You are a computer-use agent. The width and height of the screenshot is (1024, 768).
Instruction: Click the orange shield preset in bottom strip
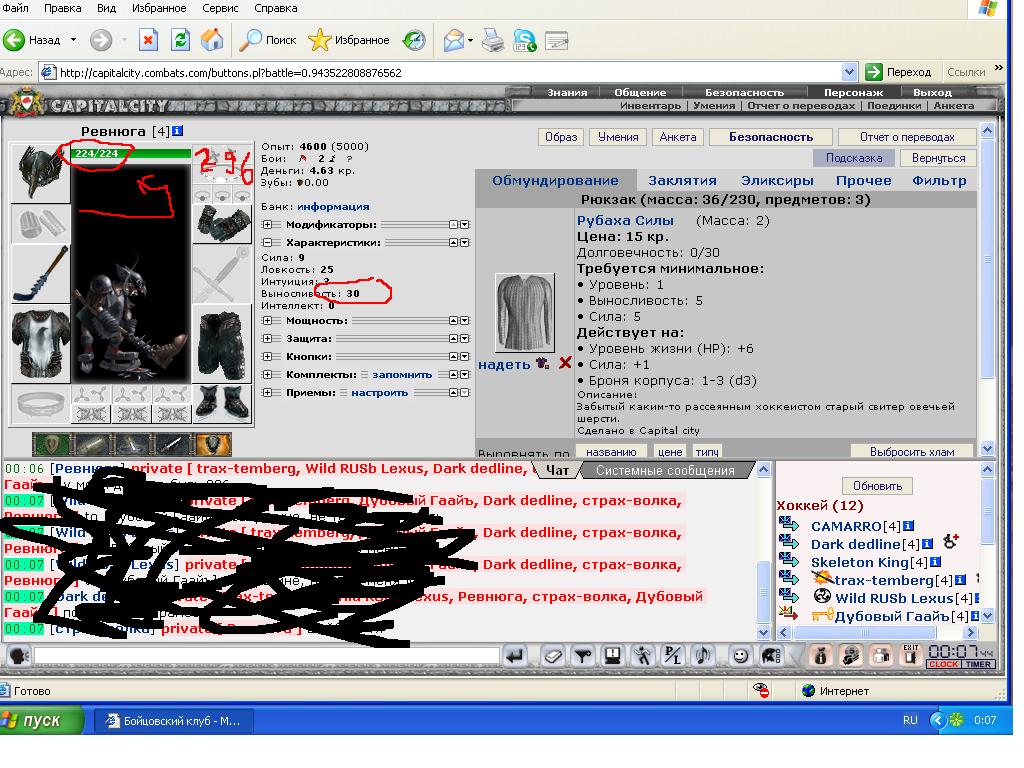click(x=213, y=445)
